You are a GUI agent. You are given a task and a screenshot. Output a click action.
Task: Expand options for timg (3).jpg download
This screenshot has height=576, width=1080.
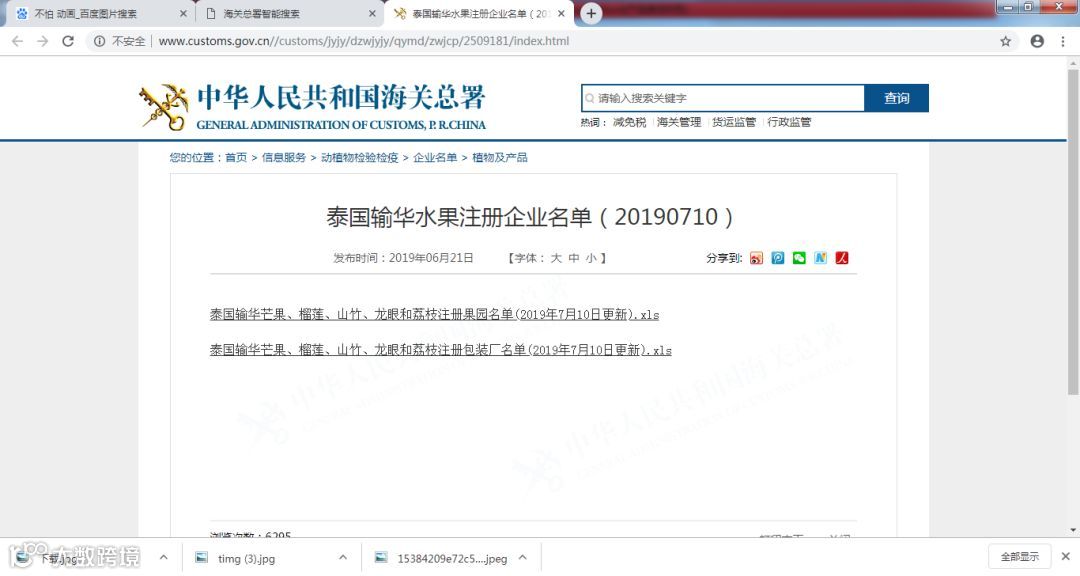343,557
